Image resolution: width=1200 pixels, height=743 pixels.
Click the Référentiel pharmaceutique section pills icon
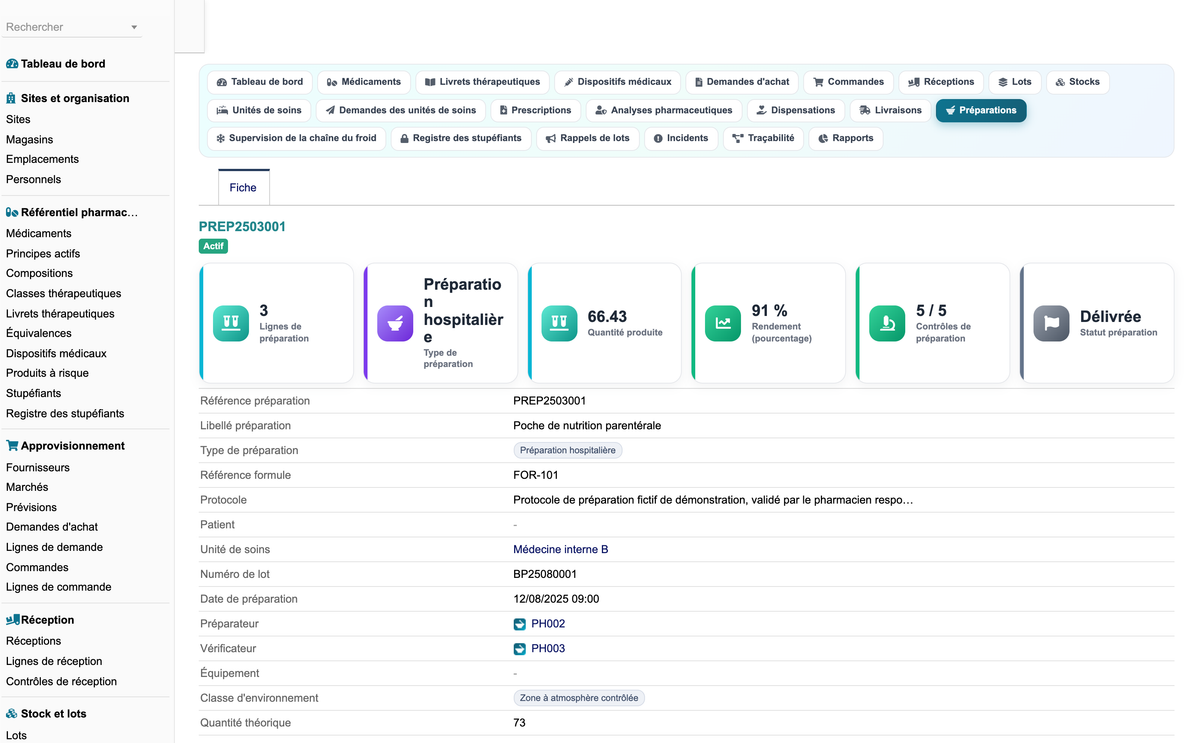point(12,212)
